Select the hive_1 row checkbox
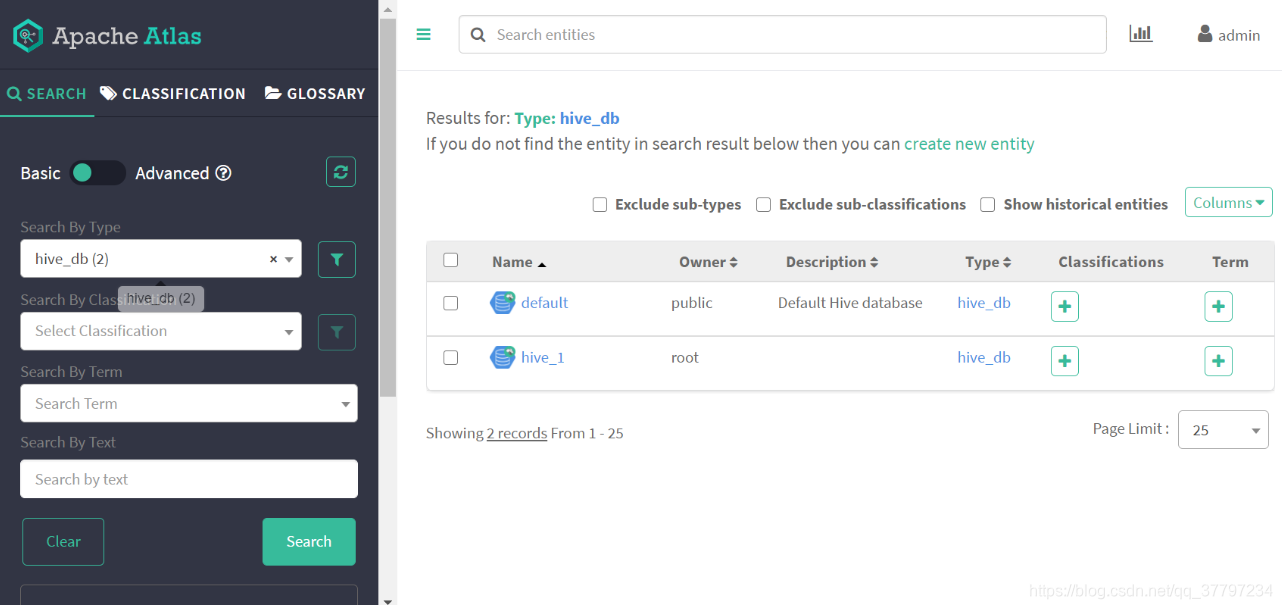 pyautogui.click(x=451, y=357)
